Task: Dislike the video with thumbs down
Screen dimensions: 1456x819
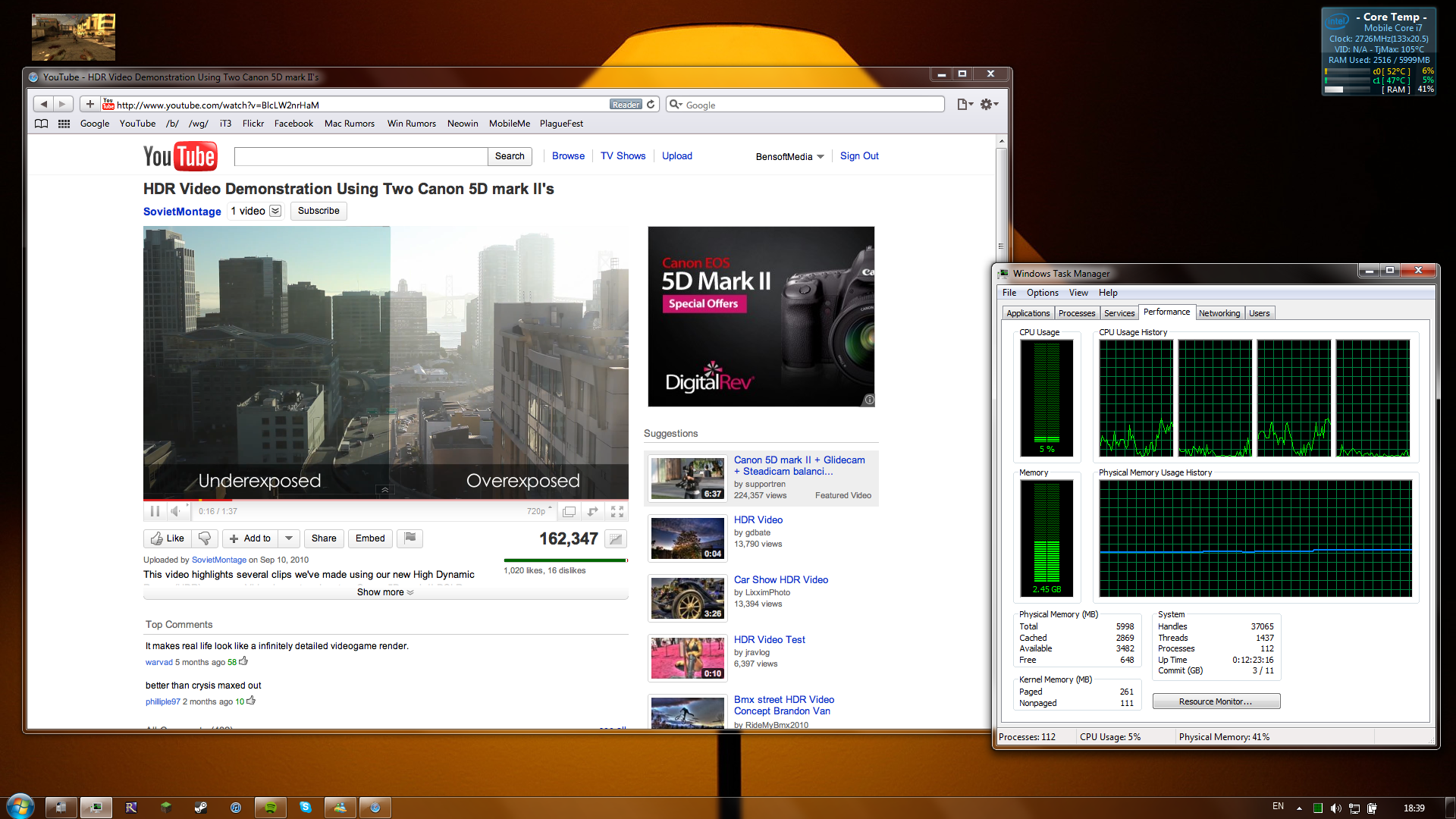Action: point(204,538)
